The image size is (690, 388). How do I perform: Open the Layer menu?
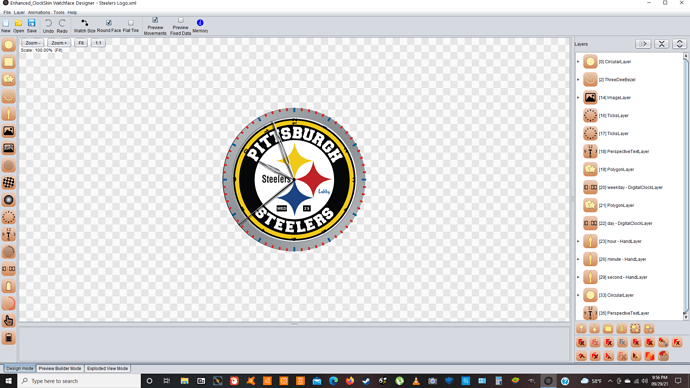(x=19, y=12)
